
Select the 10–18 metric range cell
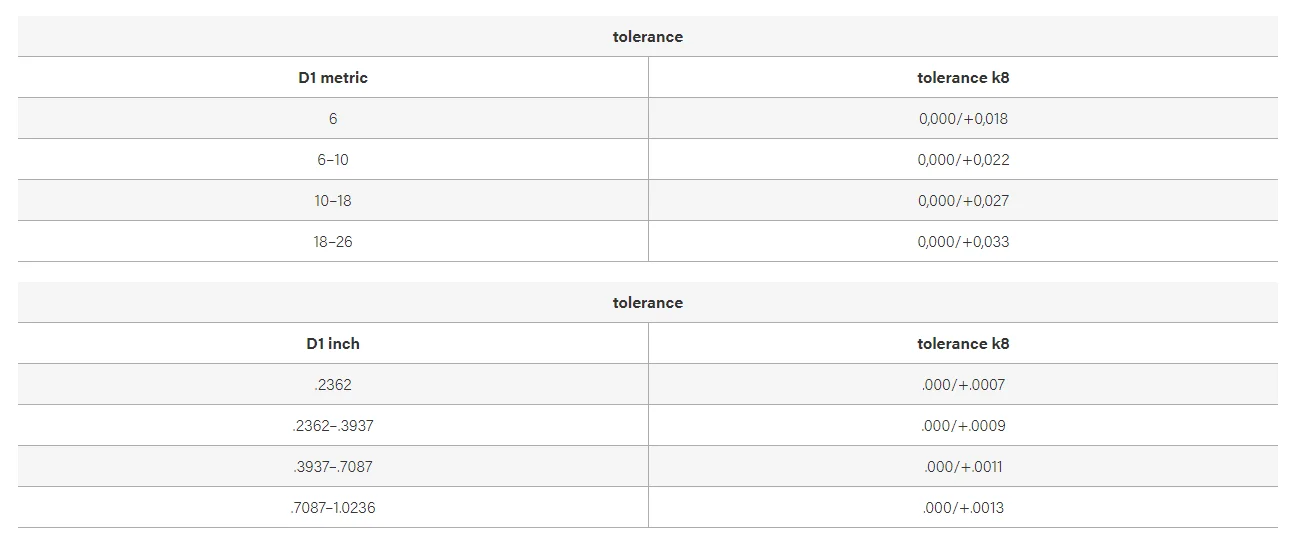pyautogui.click(x=333, y=200)
